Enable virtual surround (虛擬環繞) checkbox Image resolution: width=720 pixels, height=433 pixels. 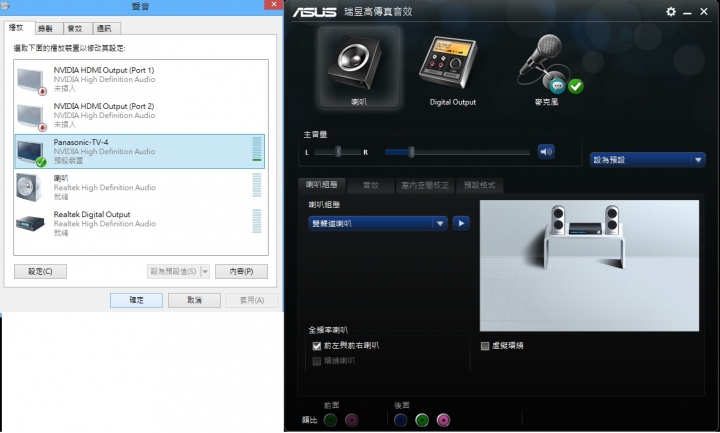485,346
